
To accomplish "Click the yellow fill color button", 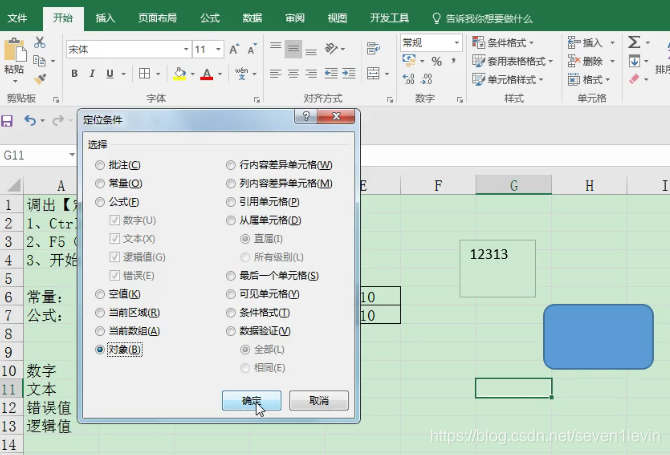I will click(180, 74).
